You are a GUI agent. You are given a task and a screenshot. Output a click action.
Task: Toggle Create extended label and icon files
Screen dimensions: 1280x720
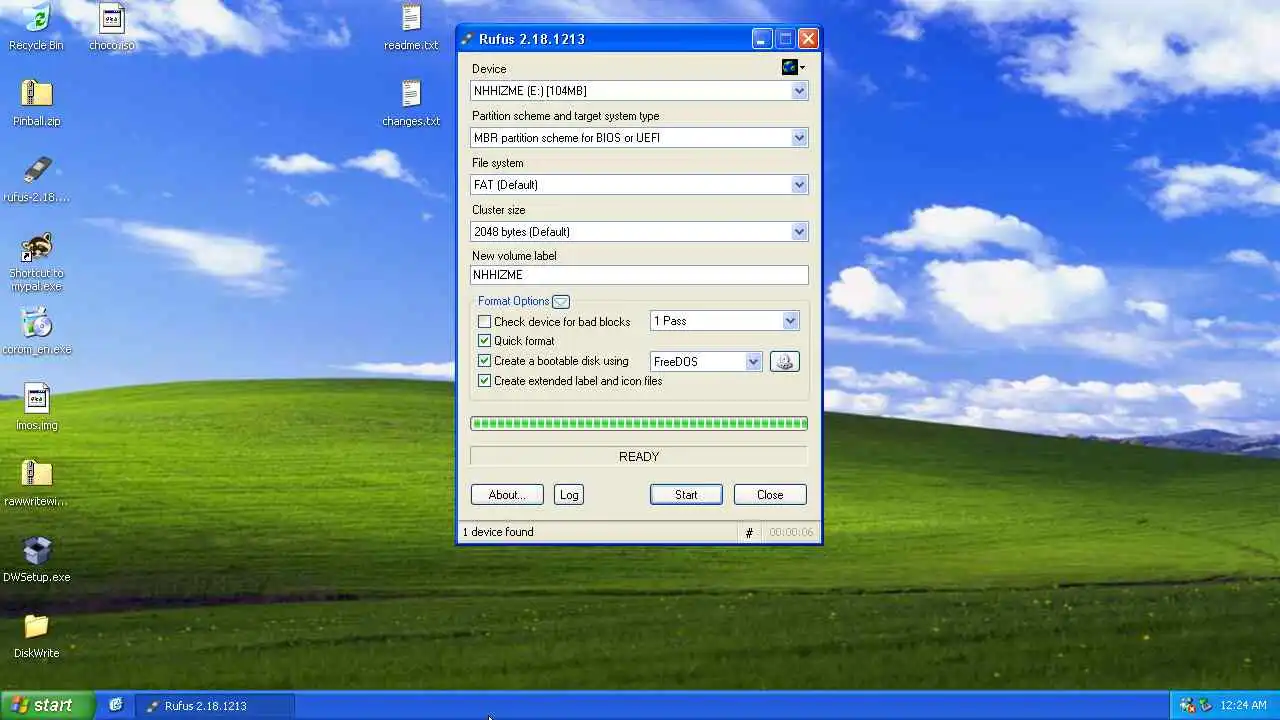[x=484, y=381]
